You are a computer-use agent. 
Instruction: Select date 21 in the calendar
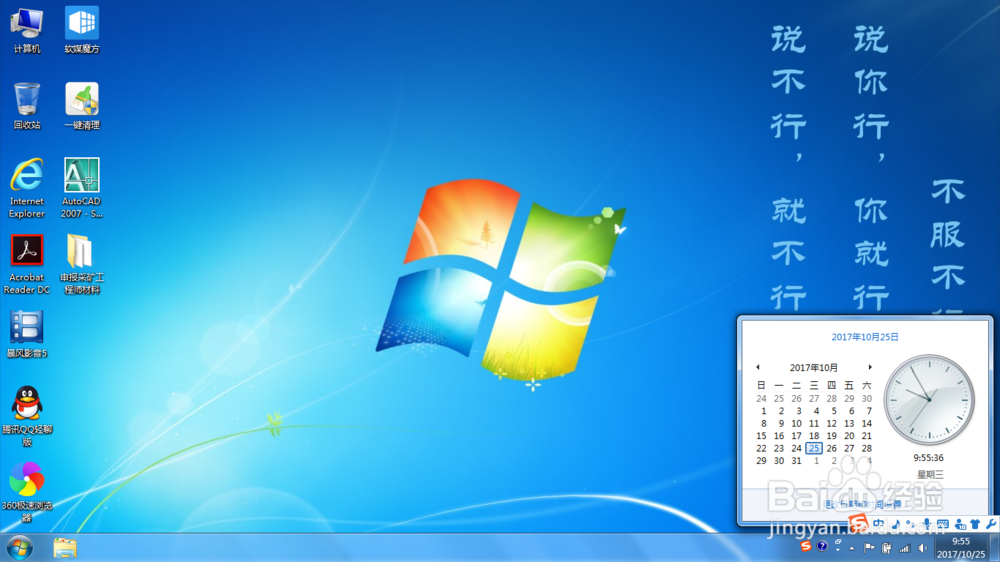(x=867, y=436)
